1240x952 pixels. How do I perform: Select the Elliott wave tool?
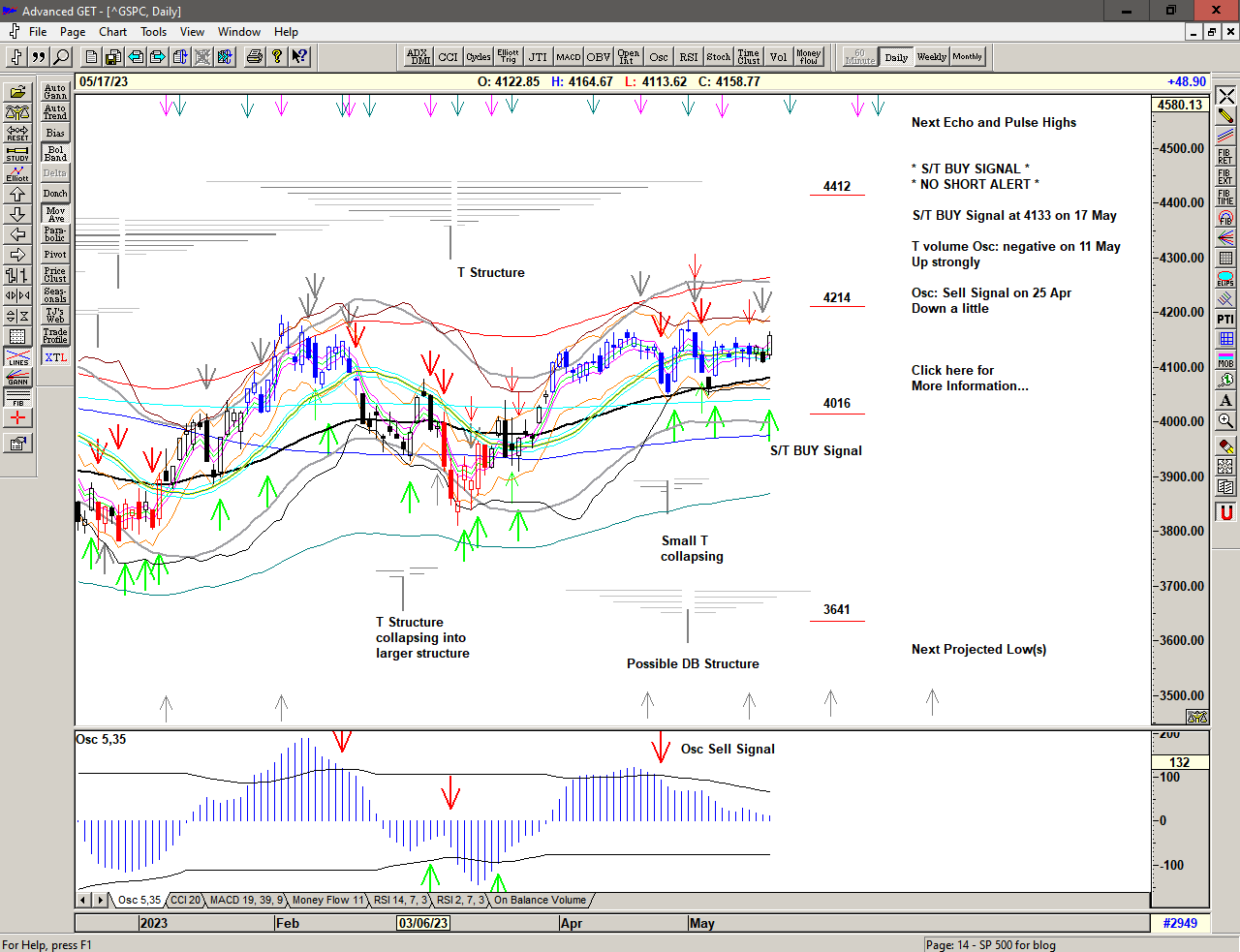point(17,173)
